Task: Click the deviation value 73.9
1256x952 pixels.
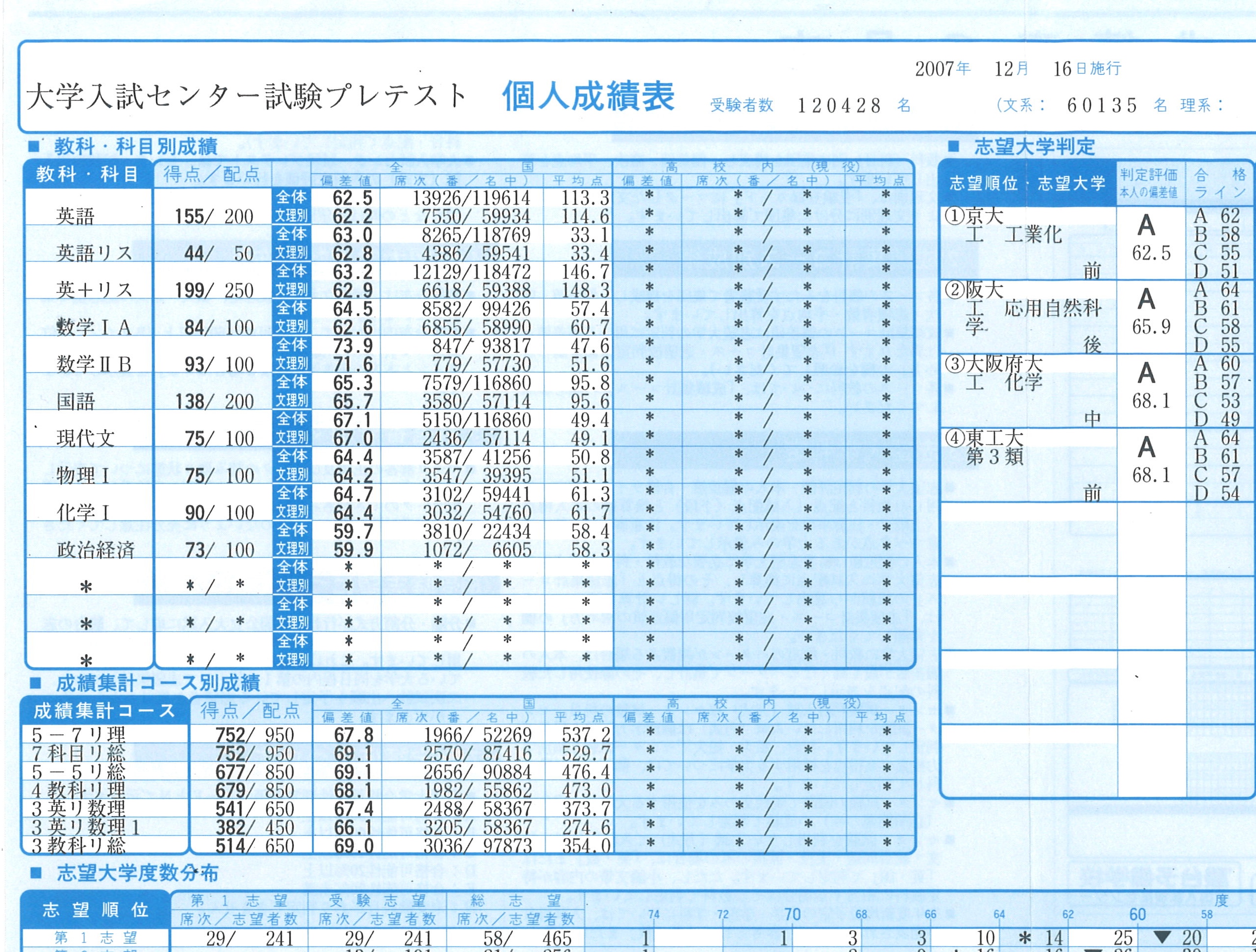Action: [353, 346]
